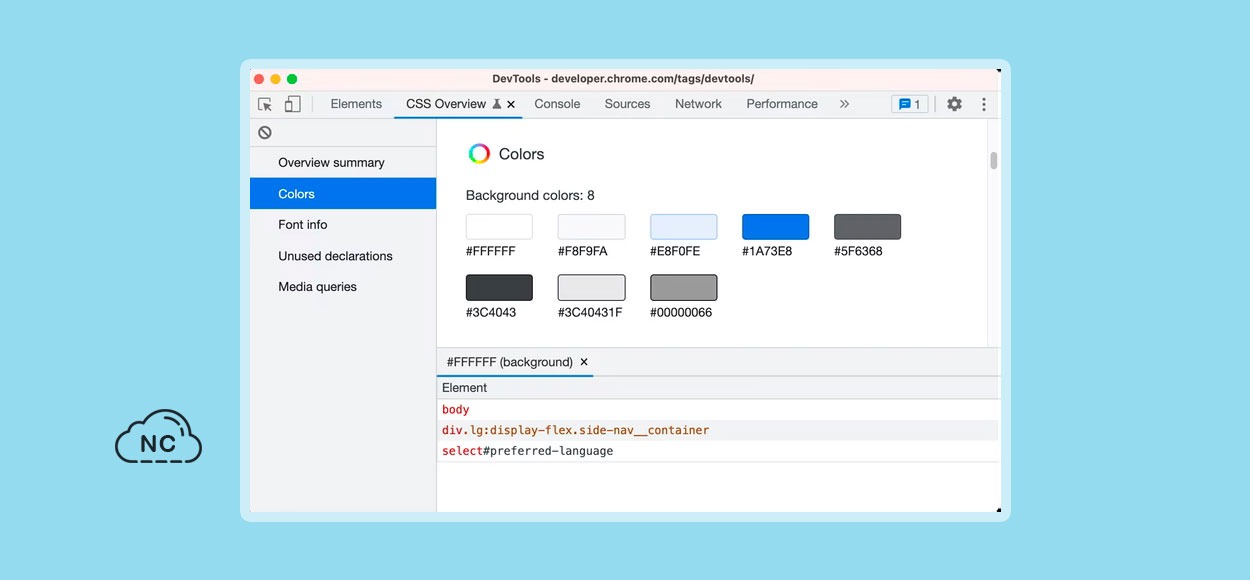
Task: Click the #F8F9FA color swatch
Action: (591, 227)
